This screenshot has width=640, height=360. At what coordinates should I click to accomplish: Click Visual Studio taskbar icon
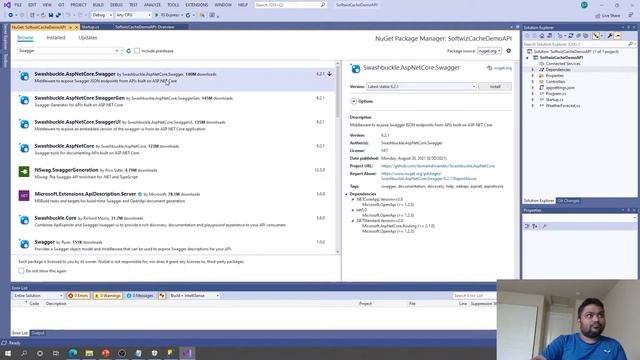[x=187, y=353]
